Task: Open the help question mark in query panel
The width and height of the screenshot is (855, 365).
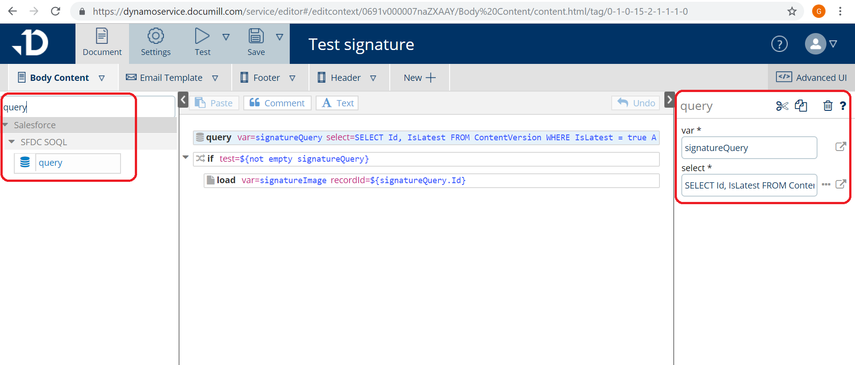Action: point(842,106)
